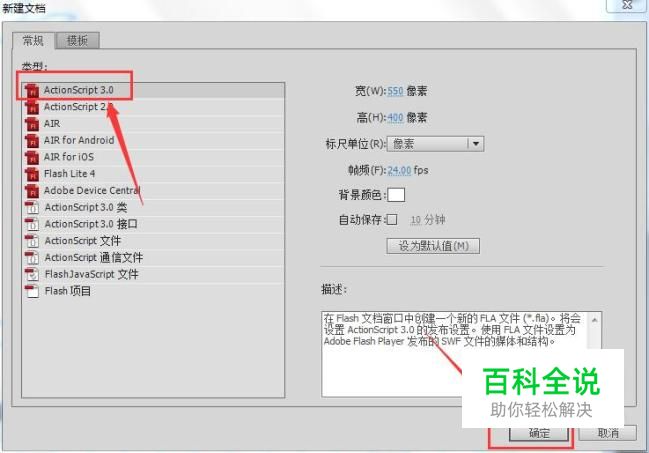649x453 pixels.
Task: Click the Flash Lite 4 icon
Action: click(x=32, y=174)
